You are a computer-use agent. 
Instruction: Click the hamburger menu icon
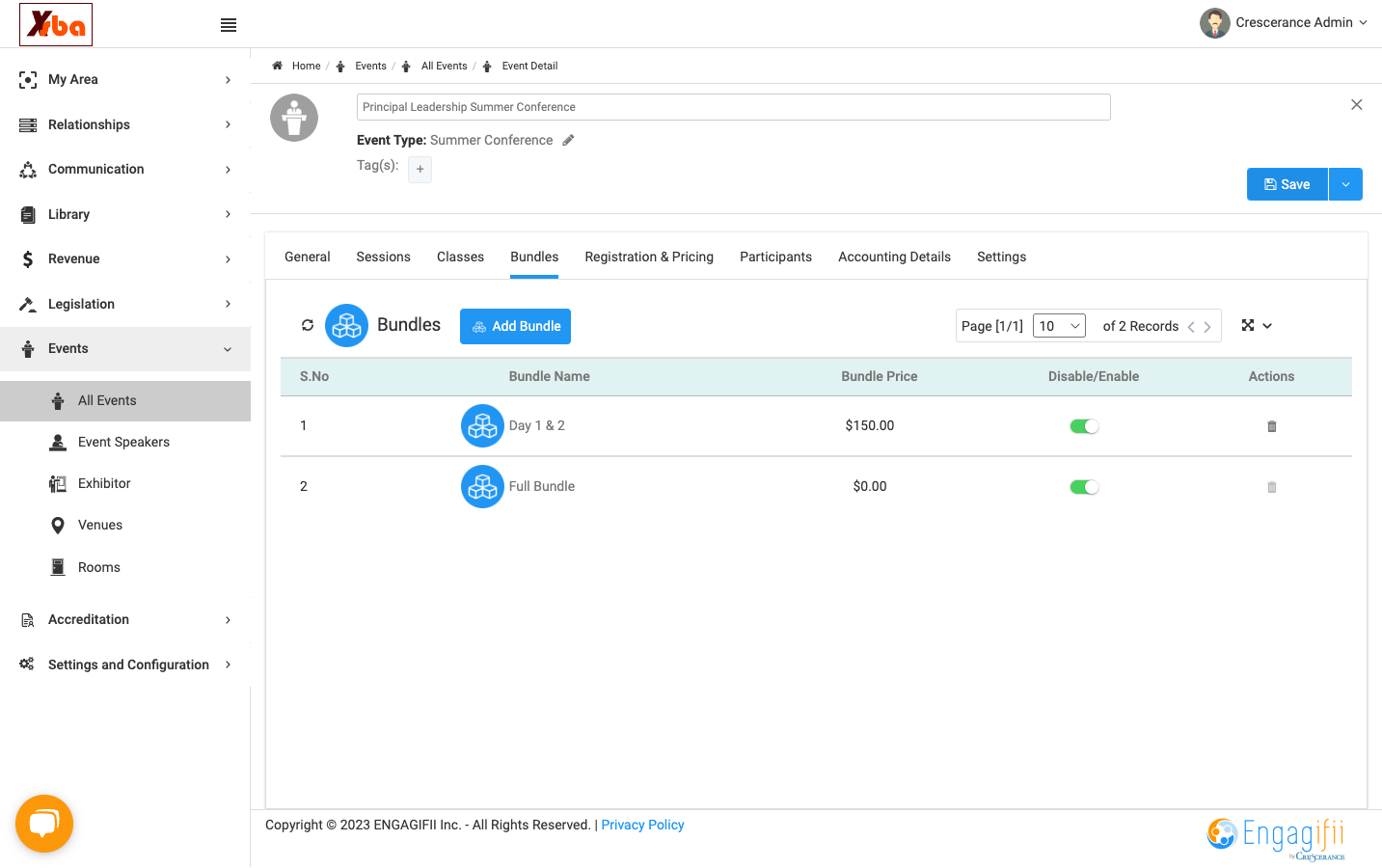click(229, 25)
